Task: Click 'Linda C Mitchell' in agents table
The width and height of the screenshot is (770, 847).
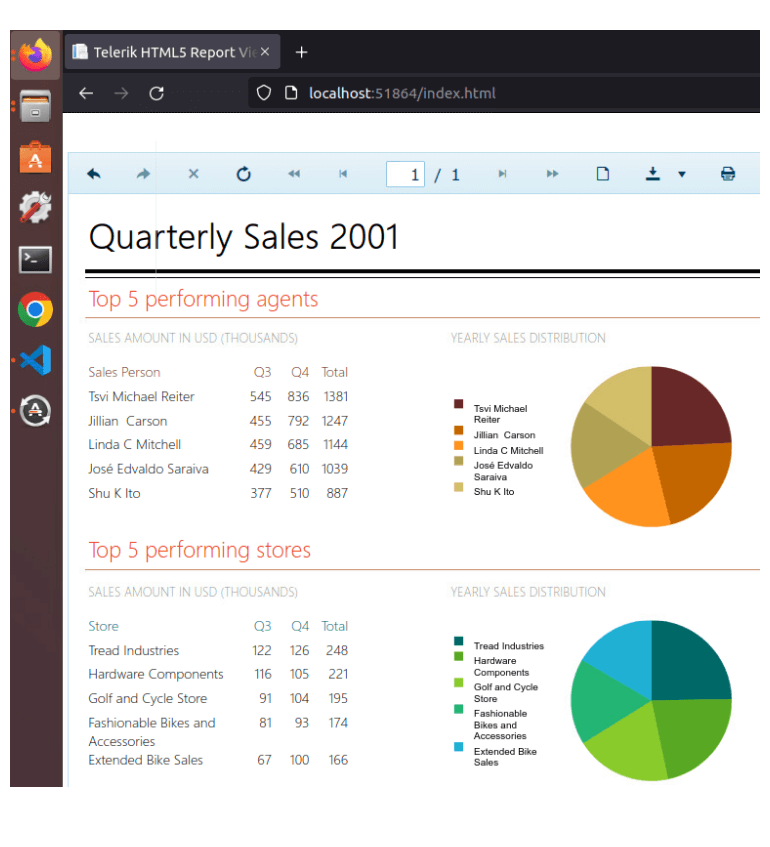Action: pyautogui.click(x=135, y=445)
